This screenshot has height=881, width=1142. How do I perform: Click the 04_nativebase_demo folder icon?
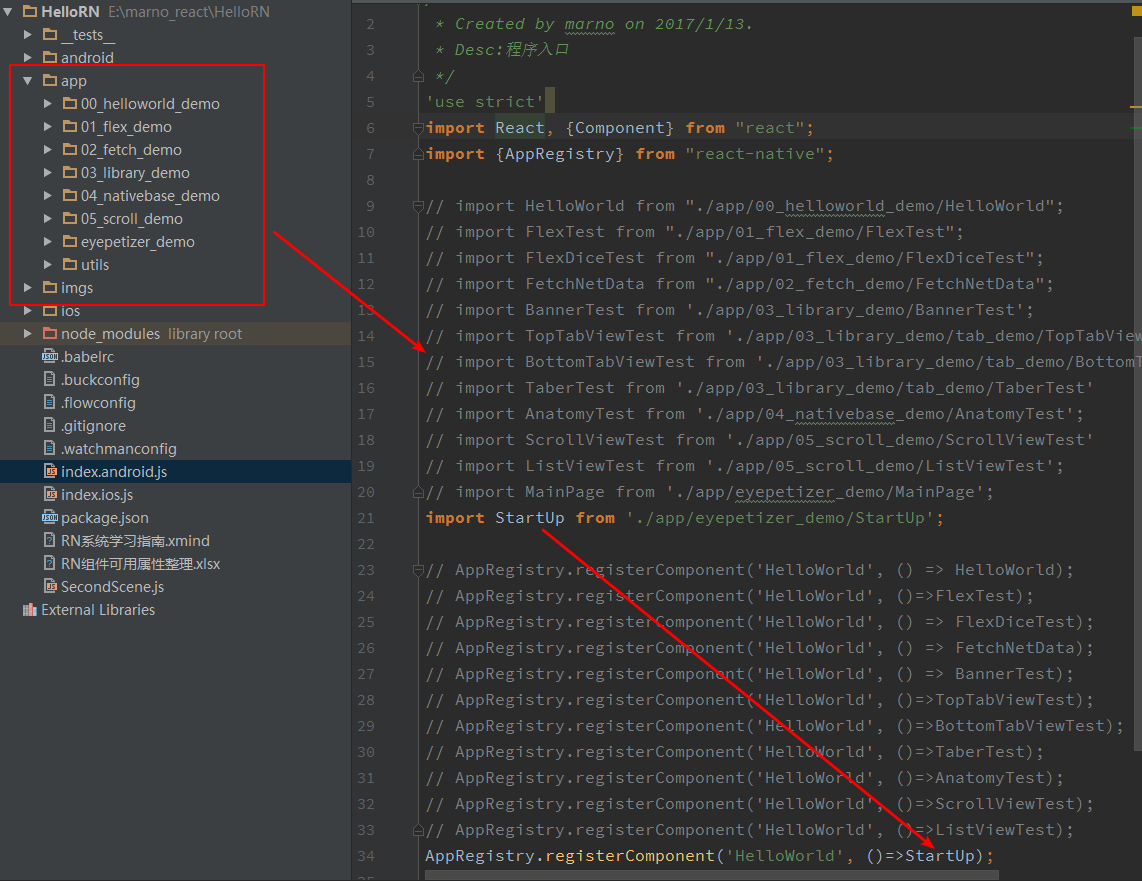click(x=70, y=195)
